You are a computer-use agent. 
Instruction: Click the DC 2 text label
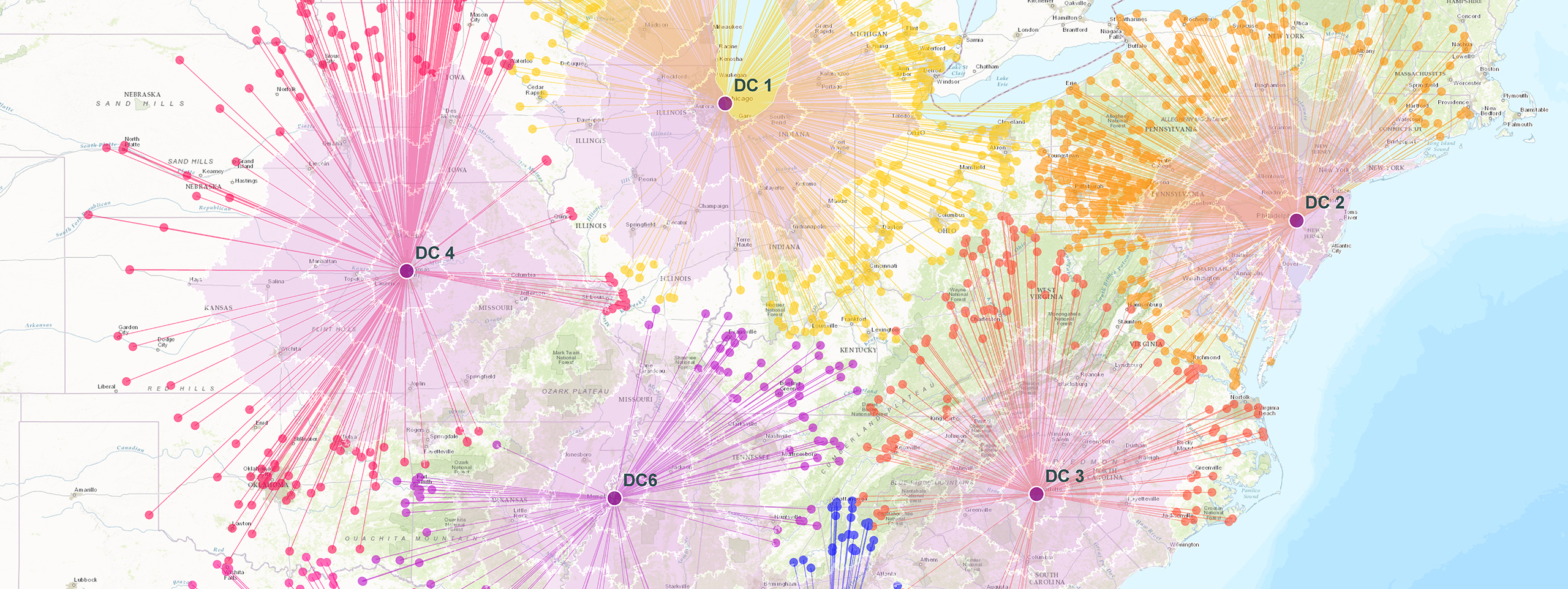pyautogui.click(x=1325, y=203)
